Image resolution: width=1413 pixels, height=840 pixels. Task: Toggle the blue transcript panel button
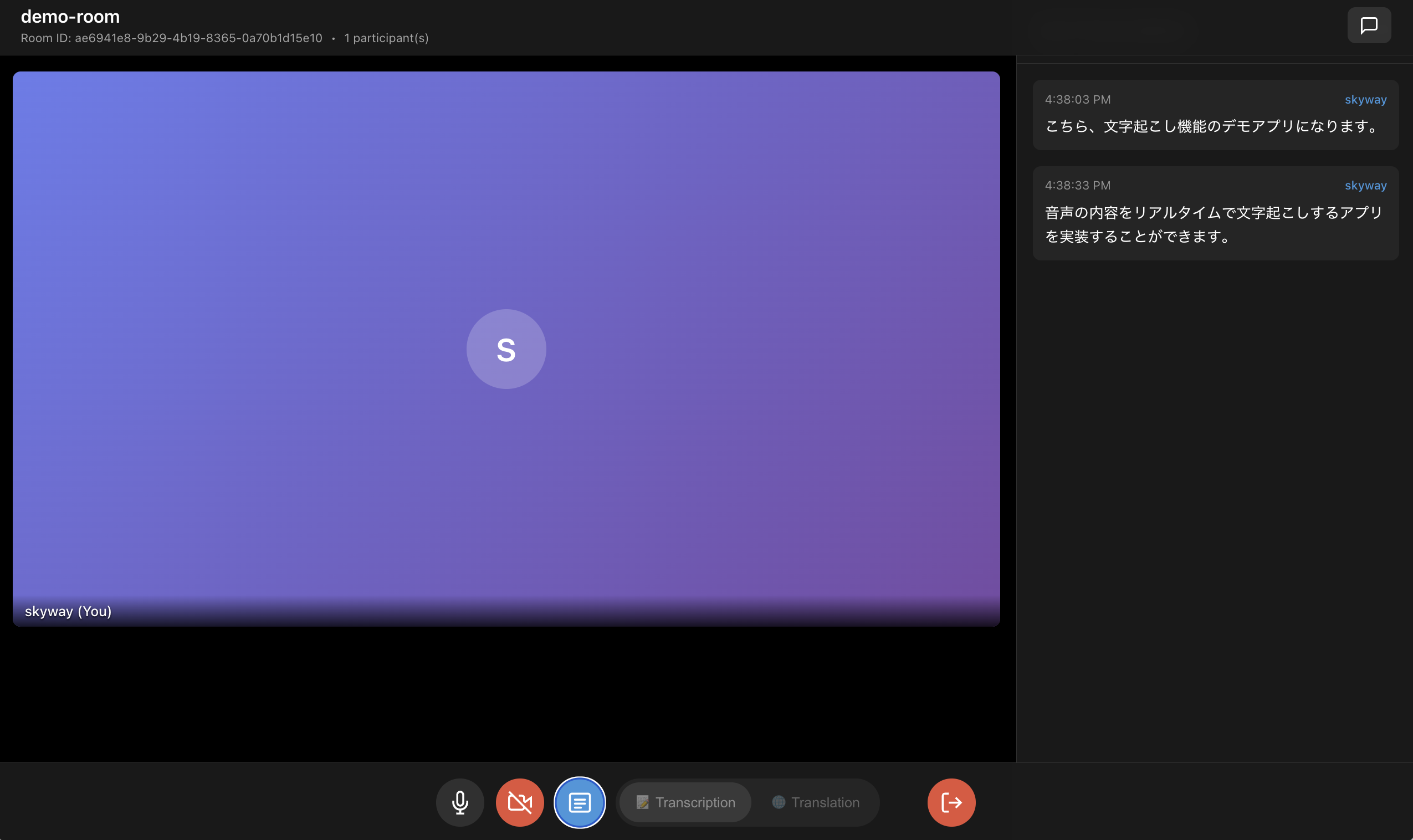click(x=579, y=802)
